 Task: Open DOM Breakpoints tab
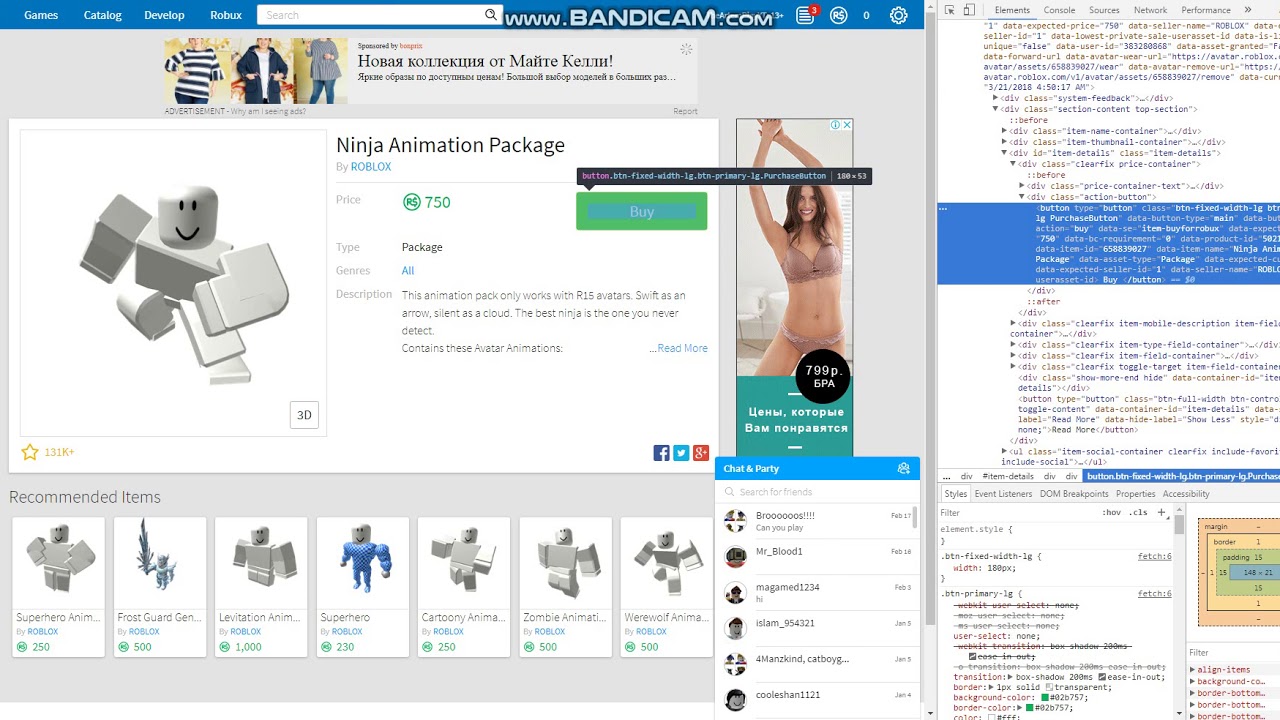click(x=1074, y=494)
